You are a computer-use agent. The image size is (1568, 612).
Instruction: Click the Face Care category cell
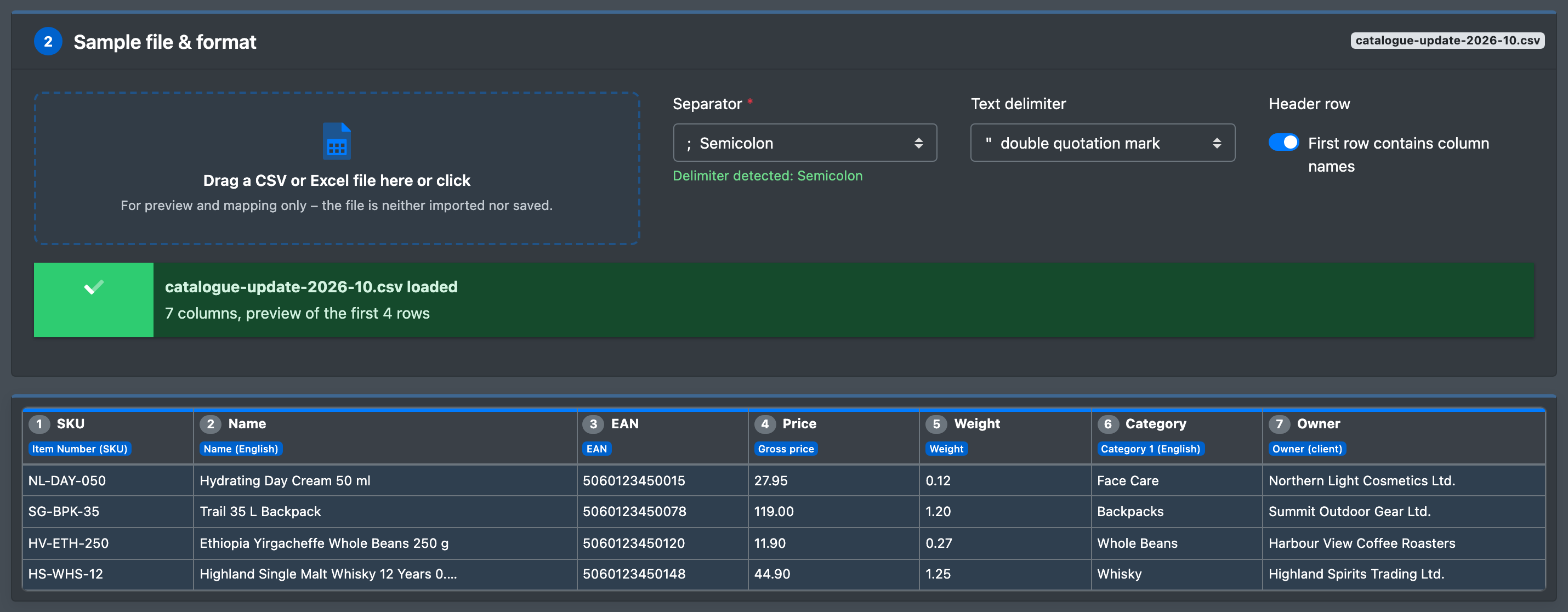click(x=1177, y=480)
